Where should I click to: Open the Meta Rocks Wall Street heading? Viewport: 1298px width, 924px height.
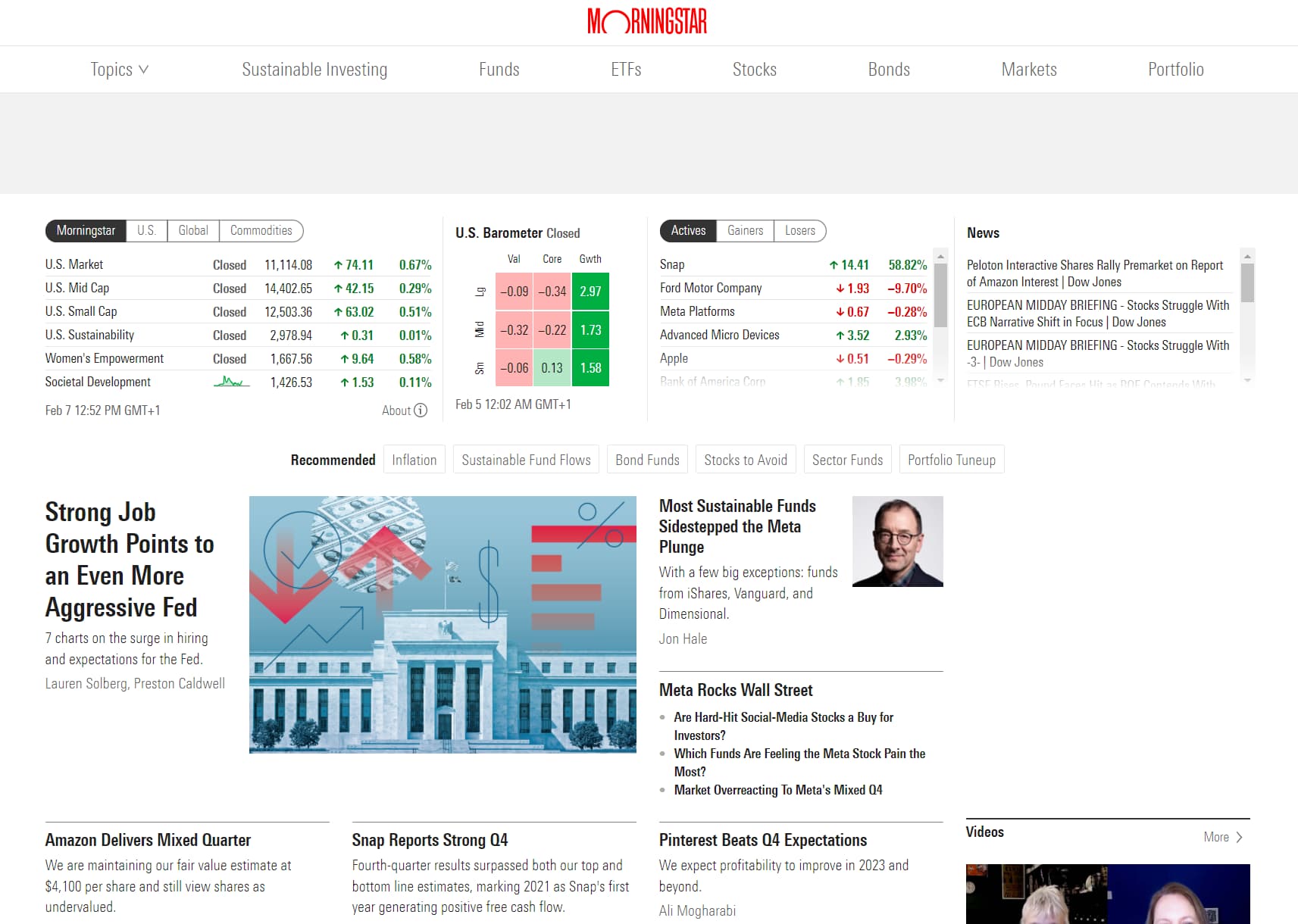736,690
